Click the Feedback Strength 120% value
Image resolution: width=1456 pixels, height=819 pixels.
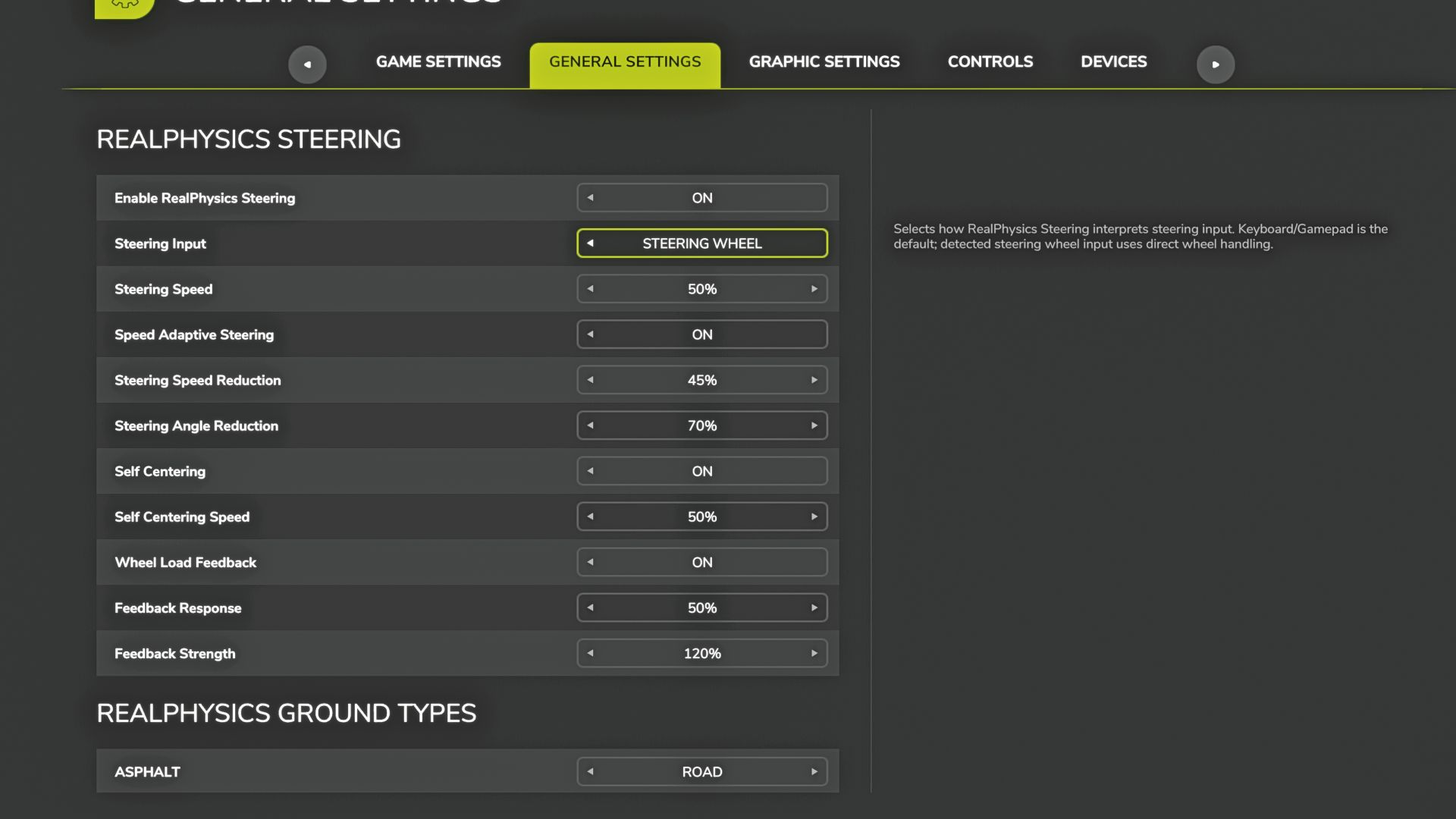pos(702,654)
